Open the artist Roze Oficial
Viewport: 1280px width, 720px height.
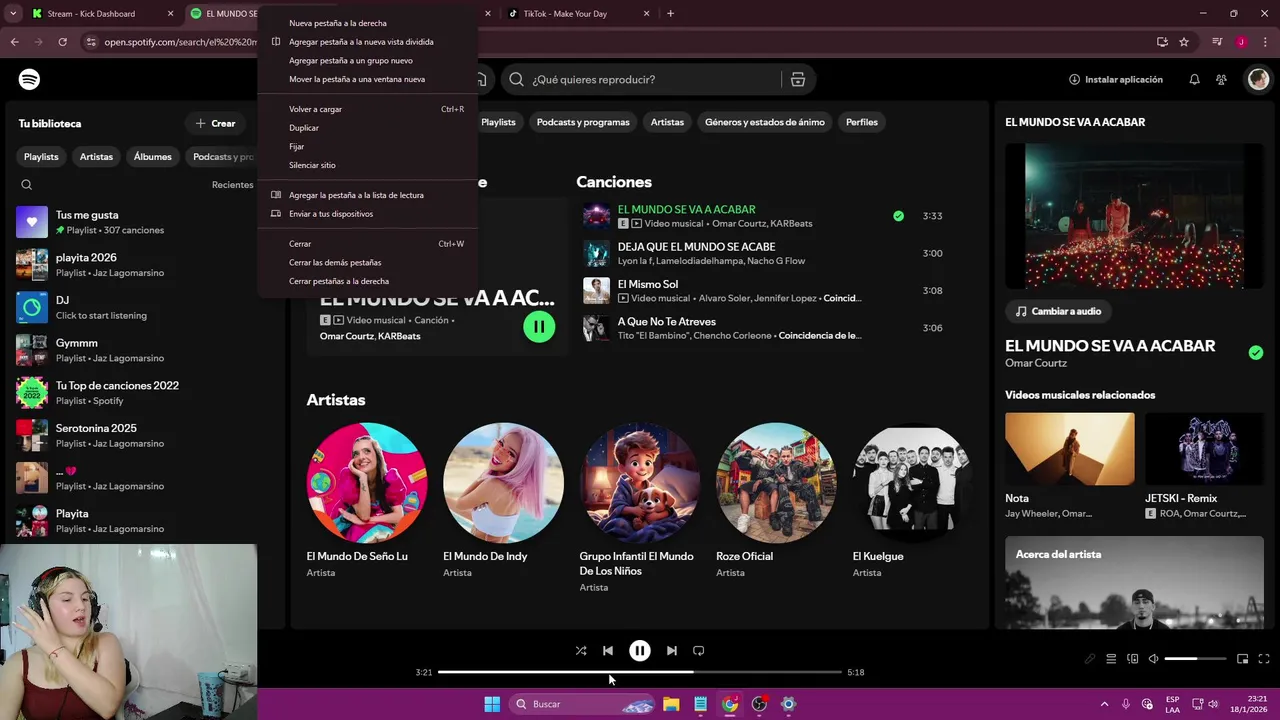[776, 499]
